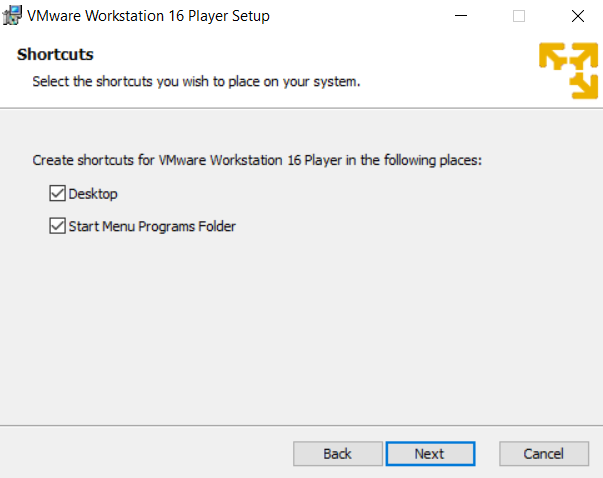Uncheck the Desktop shortcut checkbox
The height and width of the screenshot is (478, 603).
pyautogui.click(x=57, y=193)
